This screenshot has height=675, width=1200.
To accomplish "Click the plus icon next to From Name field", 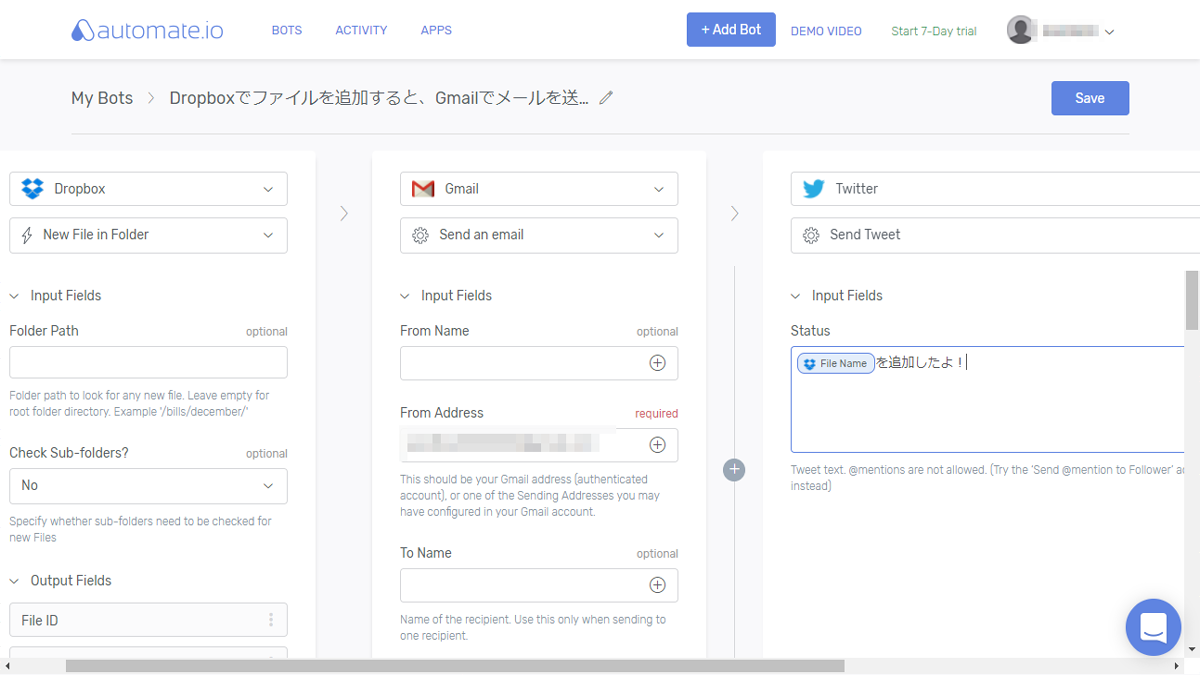I will (x=658, y=363).
